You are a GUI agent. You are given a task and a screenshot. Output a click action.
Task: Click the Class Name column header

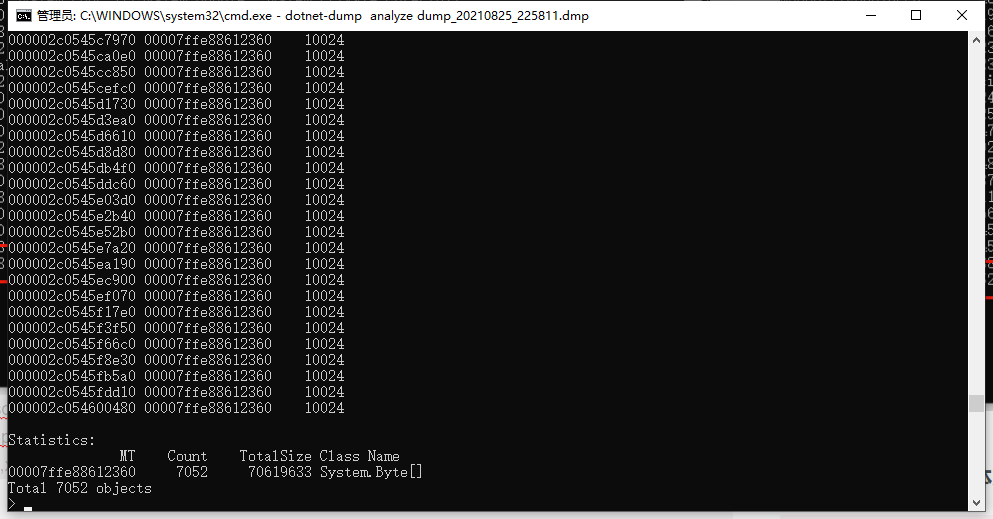pos(360,456)
